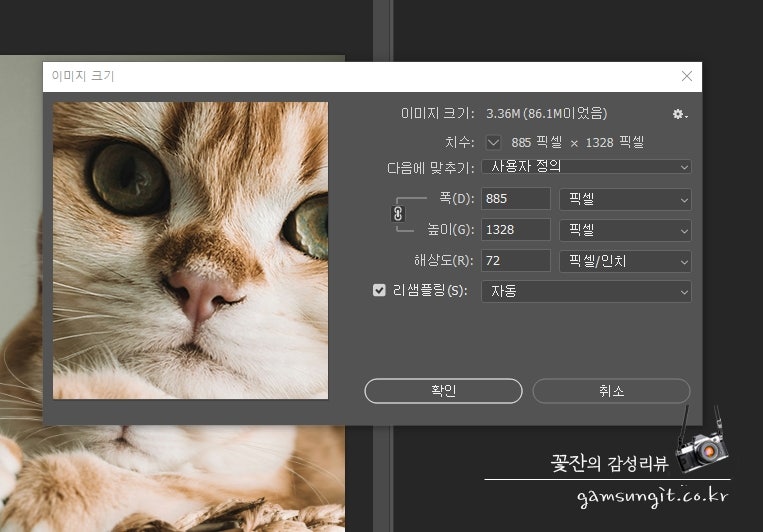The image size is (763, 532).
Task: Click the 높이(G) height input field
Action: (516, 230)
